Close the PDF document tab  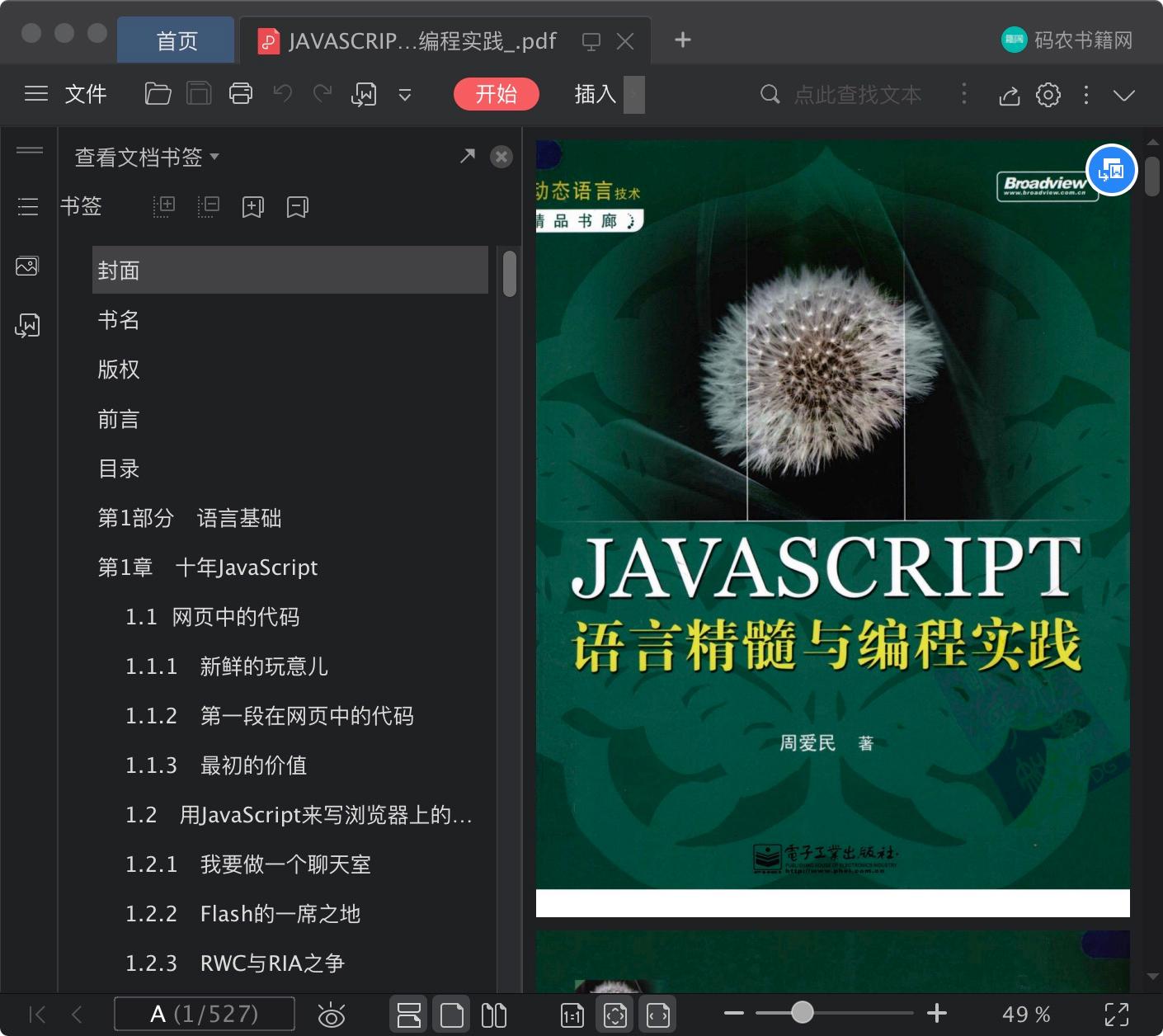tap(625, 41)
